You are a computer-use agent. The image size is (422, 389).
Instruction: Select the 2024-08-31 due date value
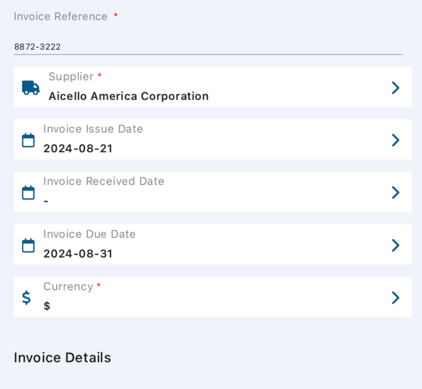coord(78,254)
